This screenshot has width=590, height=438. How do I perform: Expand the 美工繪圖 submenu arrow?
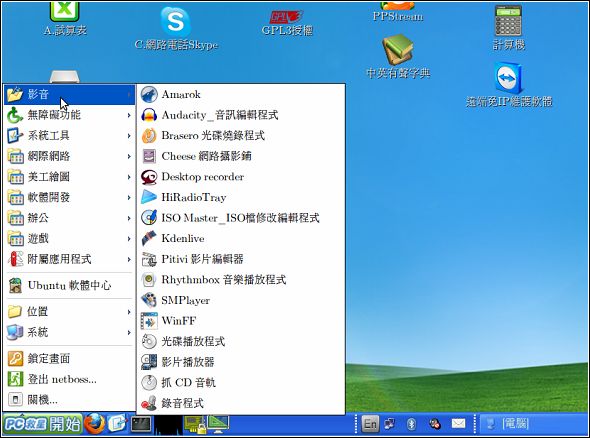click(x=129, y=177)
